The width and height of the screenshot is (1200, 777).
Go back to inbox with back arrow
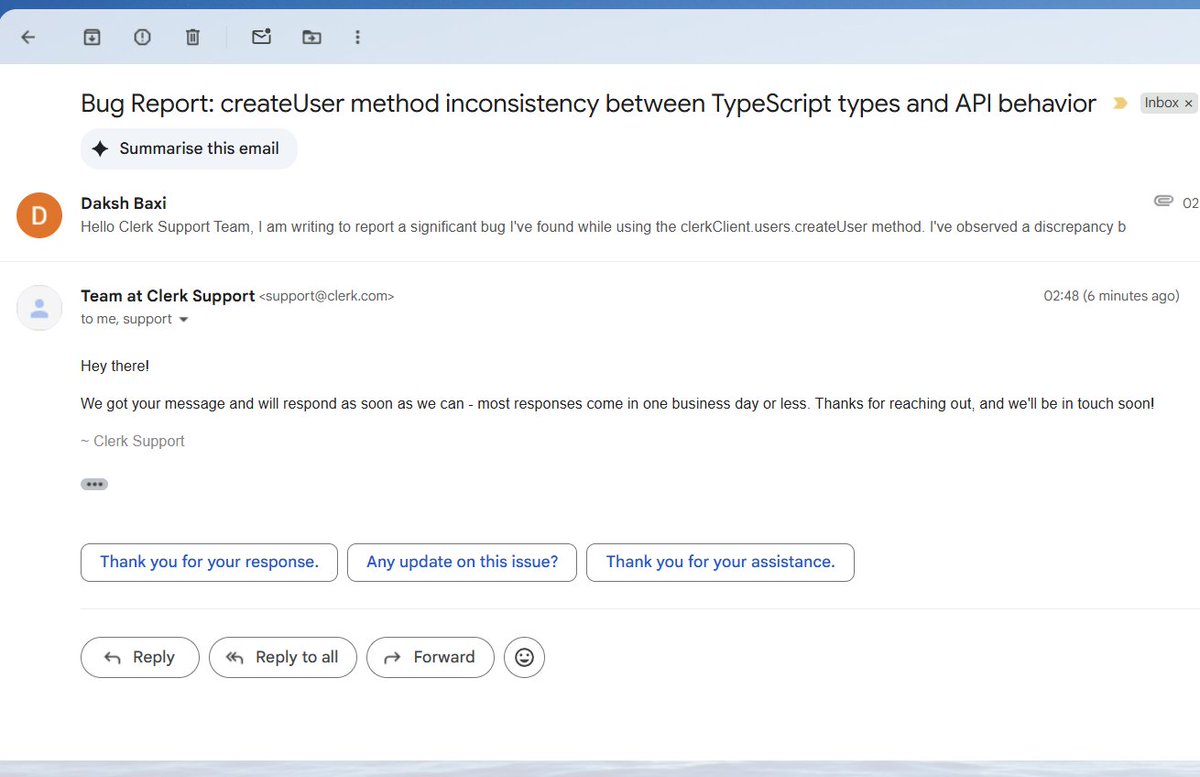[x=28, y=37]
